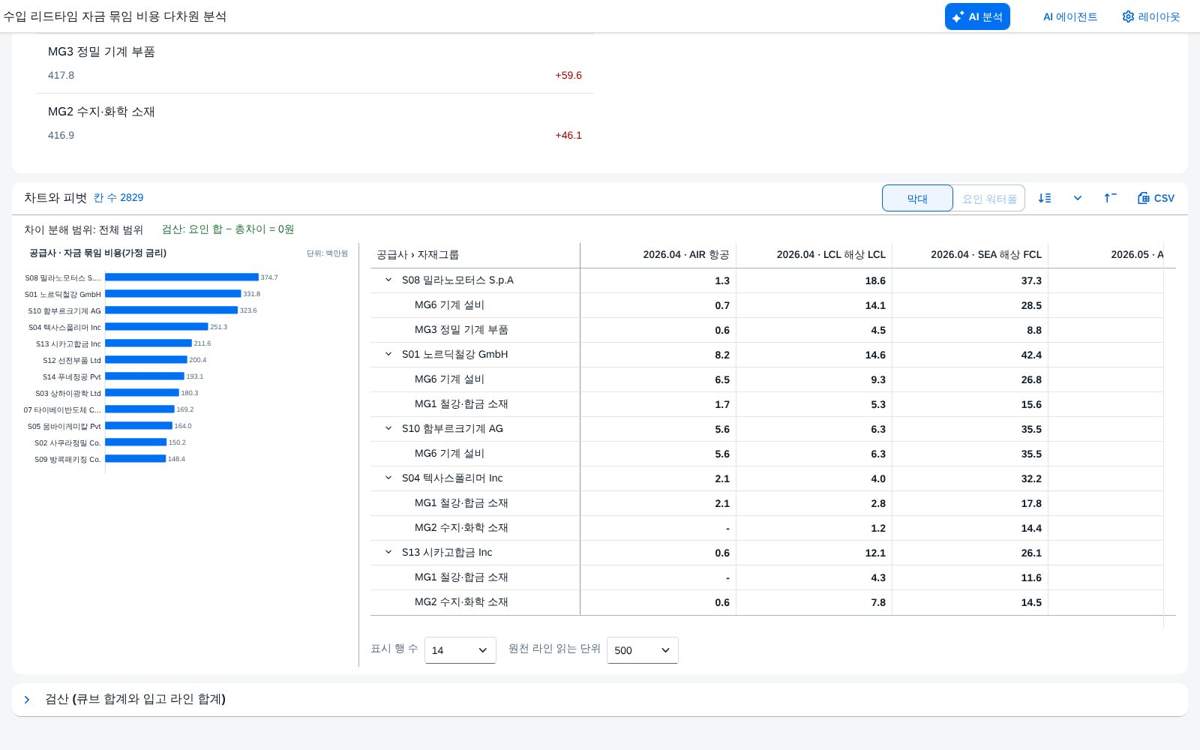The image size is (1200, 750).
Task: Click the S12 선전부품 Ltd chart bar
Action: point(145,360)
